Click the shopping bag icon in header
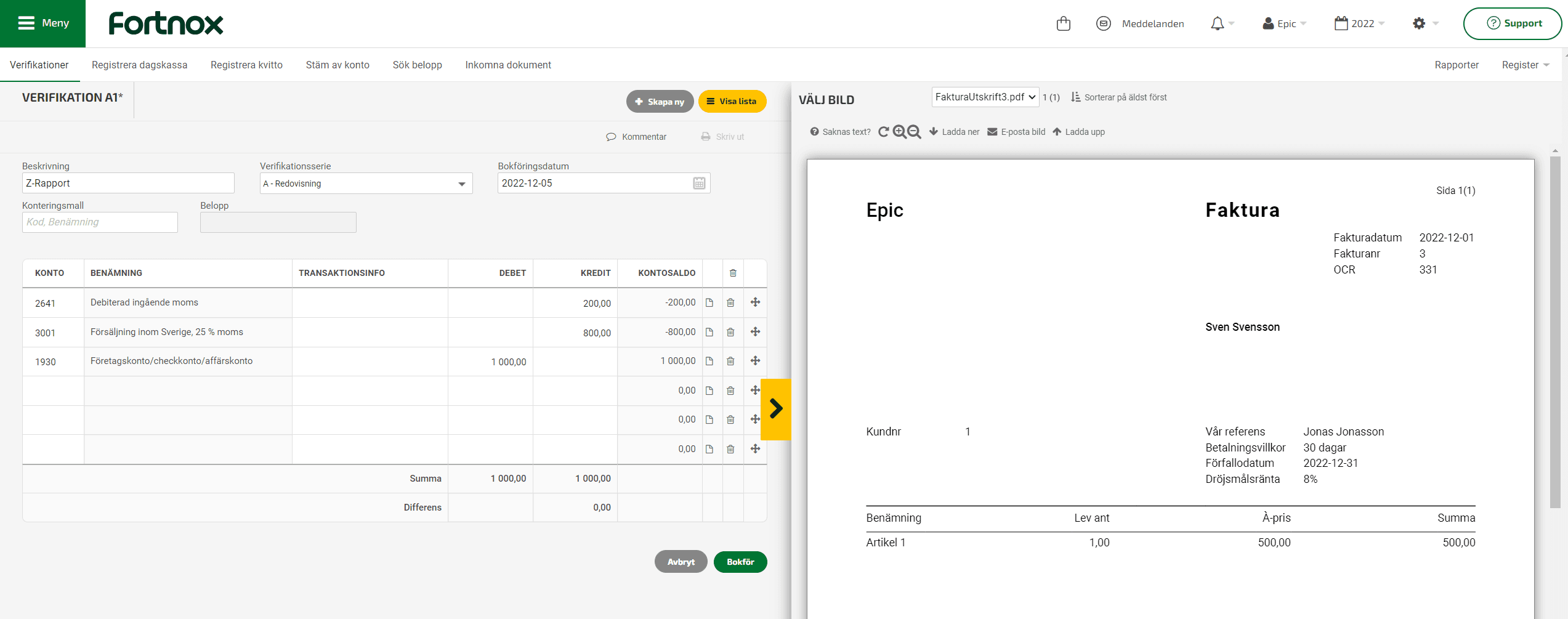Viewport: 1568px width, 619px height. [1063, 24]
